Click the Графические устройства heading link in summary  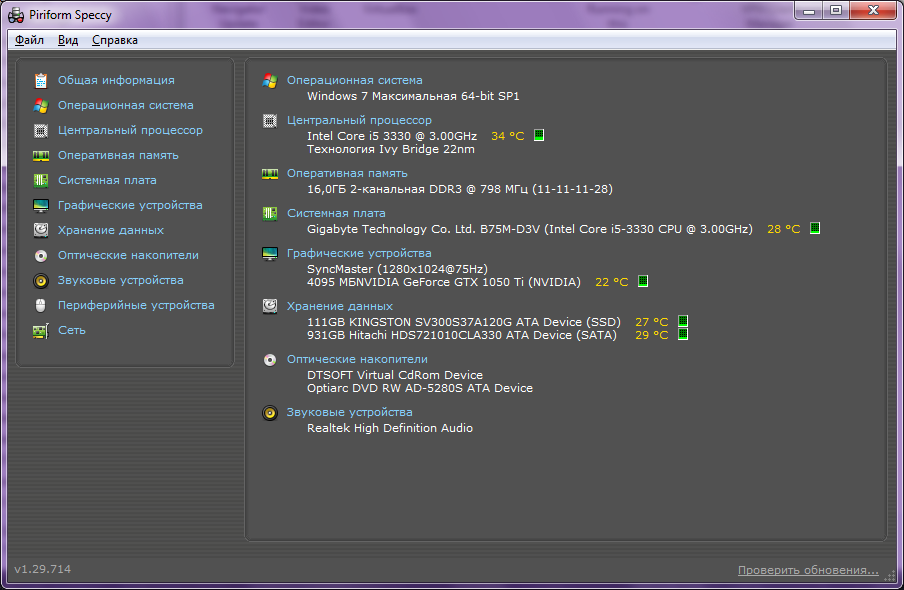tap(359, 253)
